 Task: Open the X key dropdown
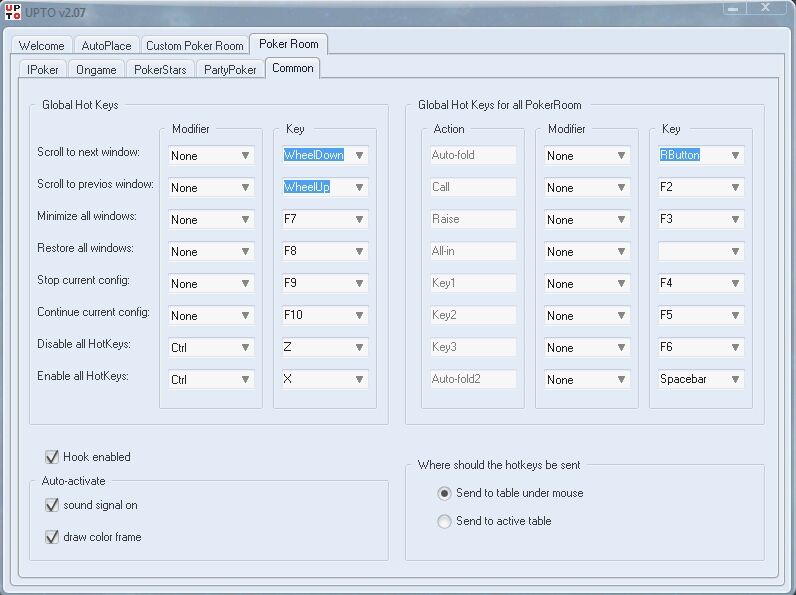tap(325, 379)
